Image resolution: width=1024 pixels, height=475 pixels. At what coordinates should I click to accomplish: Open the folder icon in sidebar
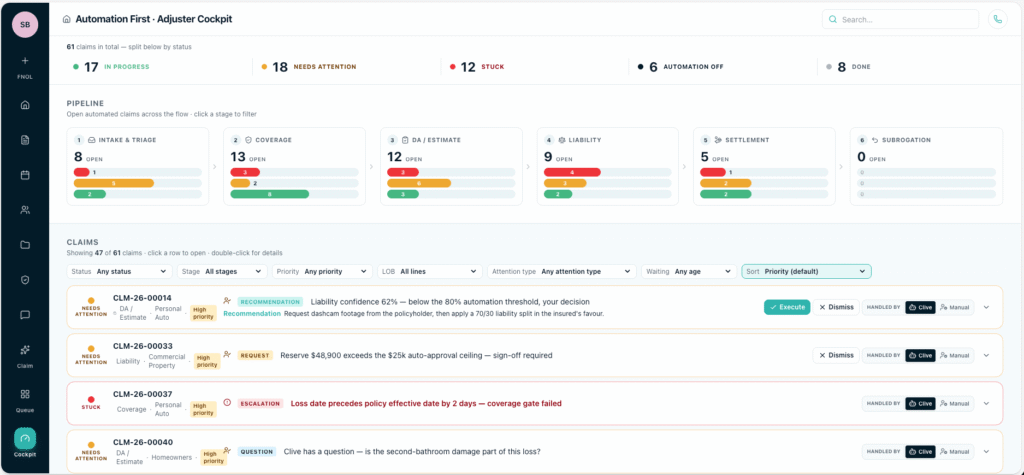[x=25, y=245]
